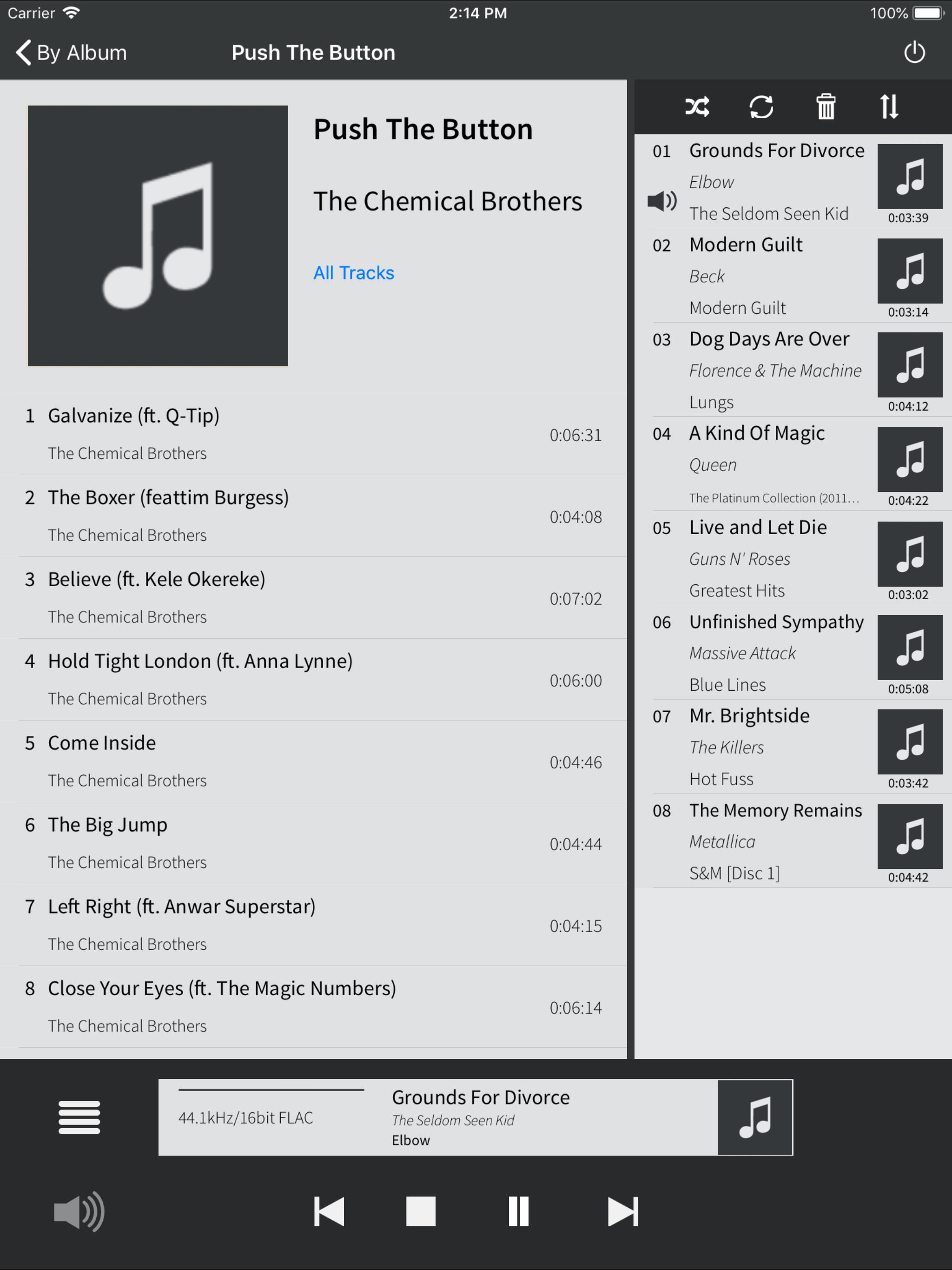This screenshot has height=1270, width=952.
Task: Tap the reorder arrows icon
Action: click(889, 107)
